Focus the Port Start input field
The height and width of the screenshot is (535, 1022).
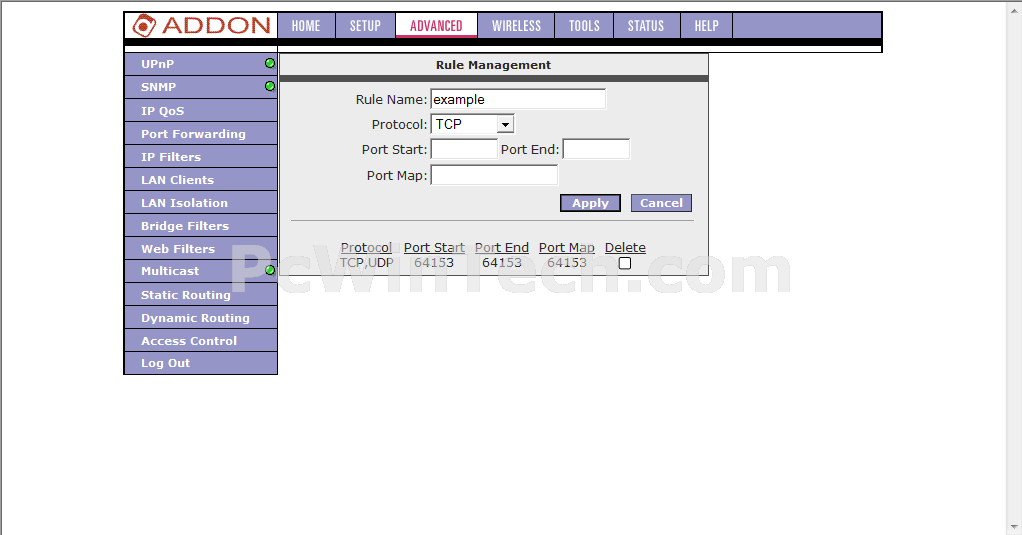pos(464,149)
